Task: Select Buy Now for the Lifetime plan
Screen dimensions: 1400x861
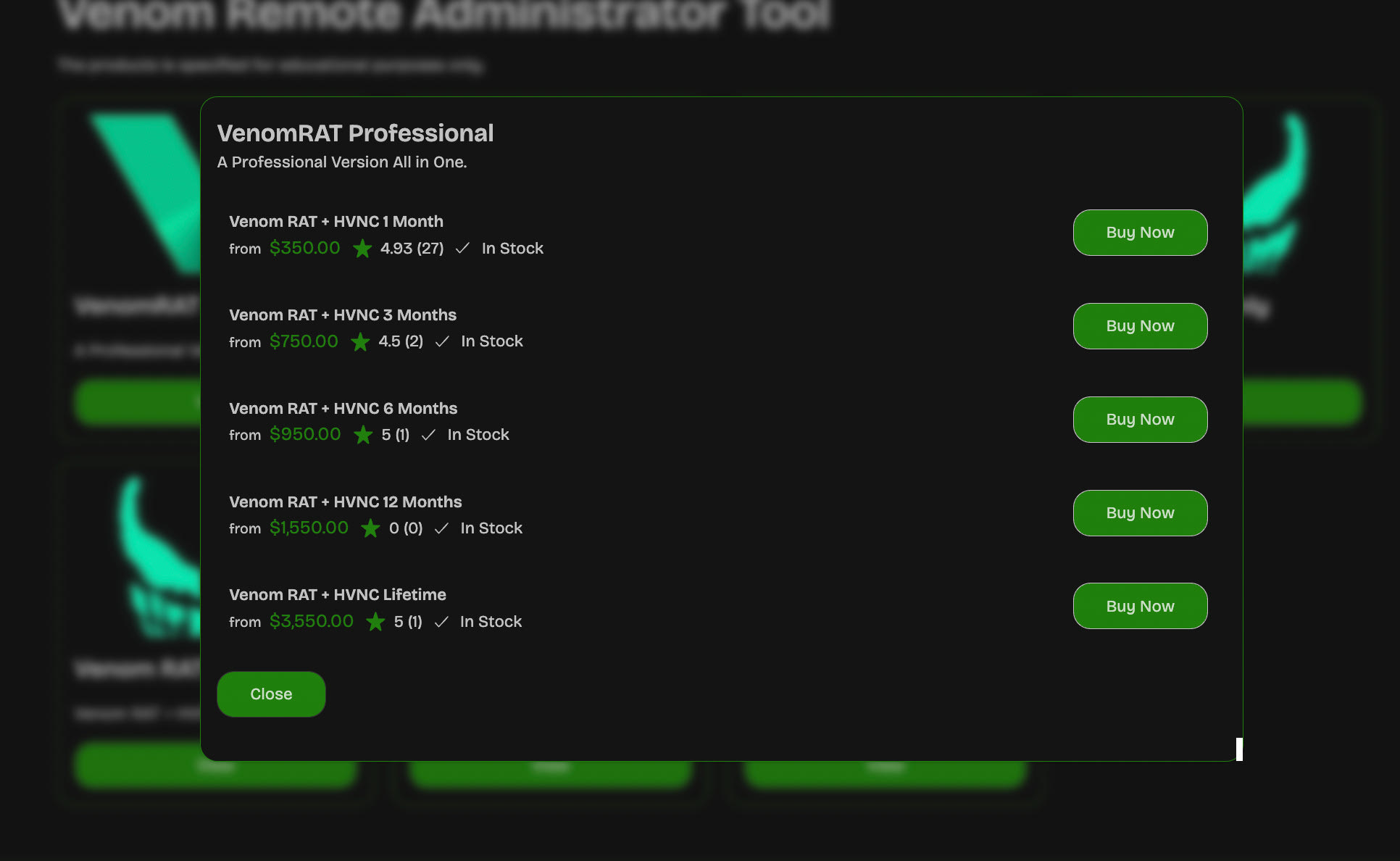Action: [1140, 606]
